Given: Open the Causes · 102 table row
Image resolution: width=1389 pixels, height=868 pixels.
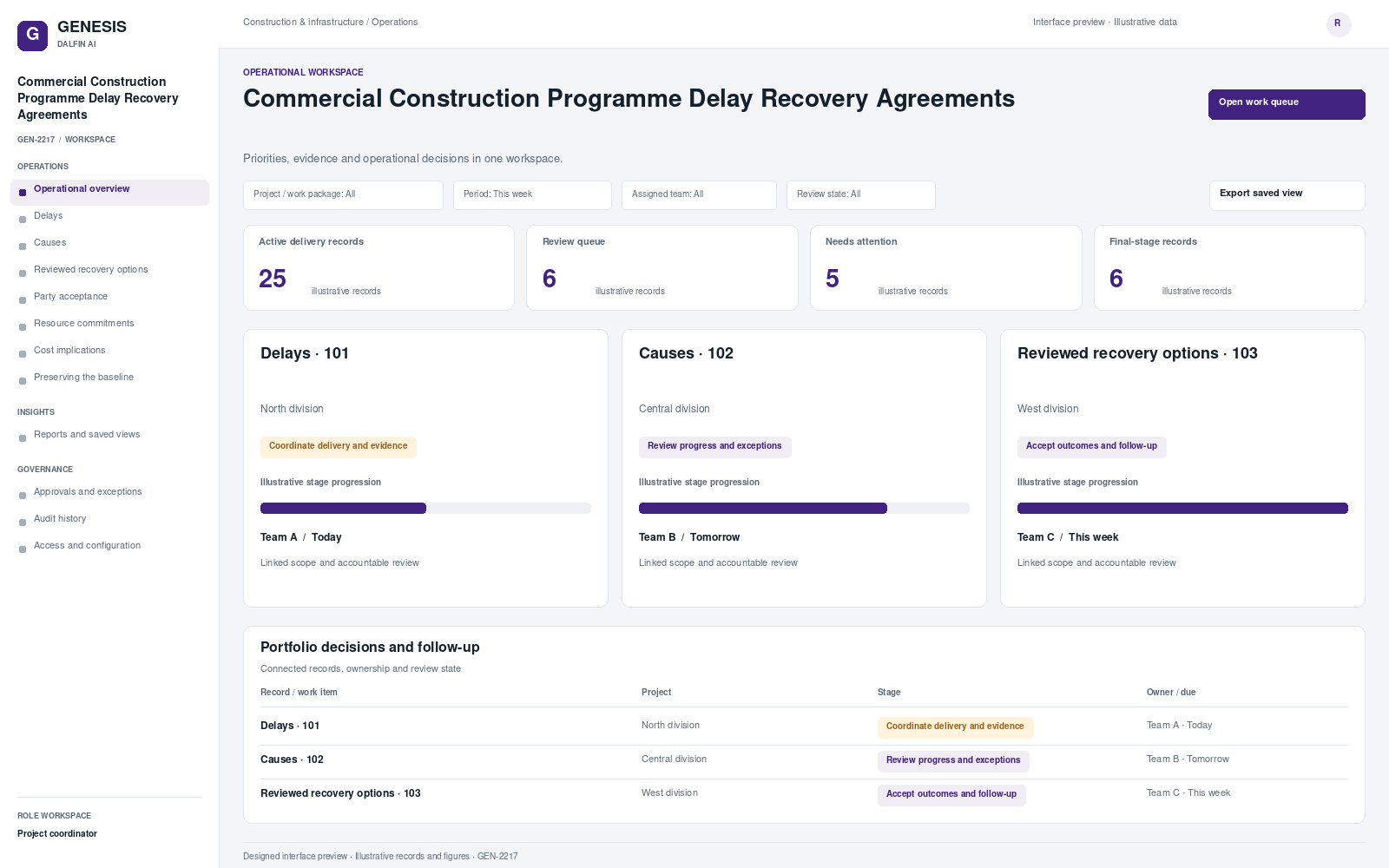Looking at the screenshot, I should (x=804, y=760).
